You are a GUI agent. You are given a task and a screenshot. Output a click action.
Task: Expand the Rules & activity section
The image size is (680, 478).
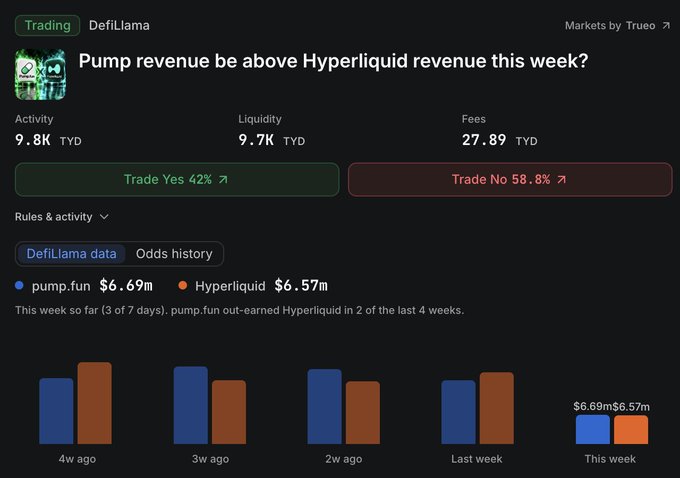point(62,217)
